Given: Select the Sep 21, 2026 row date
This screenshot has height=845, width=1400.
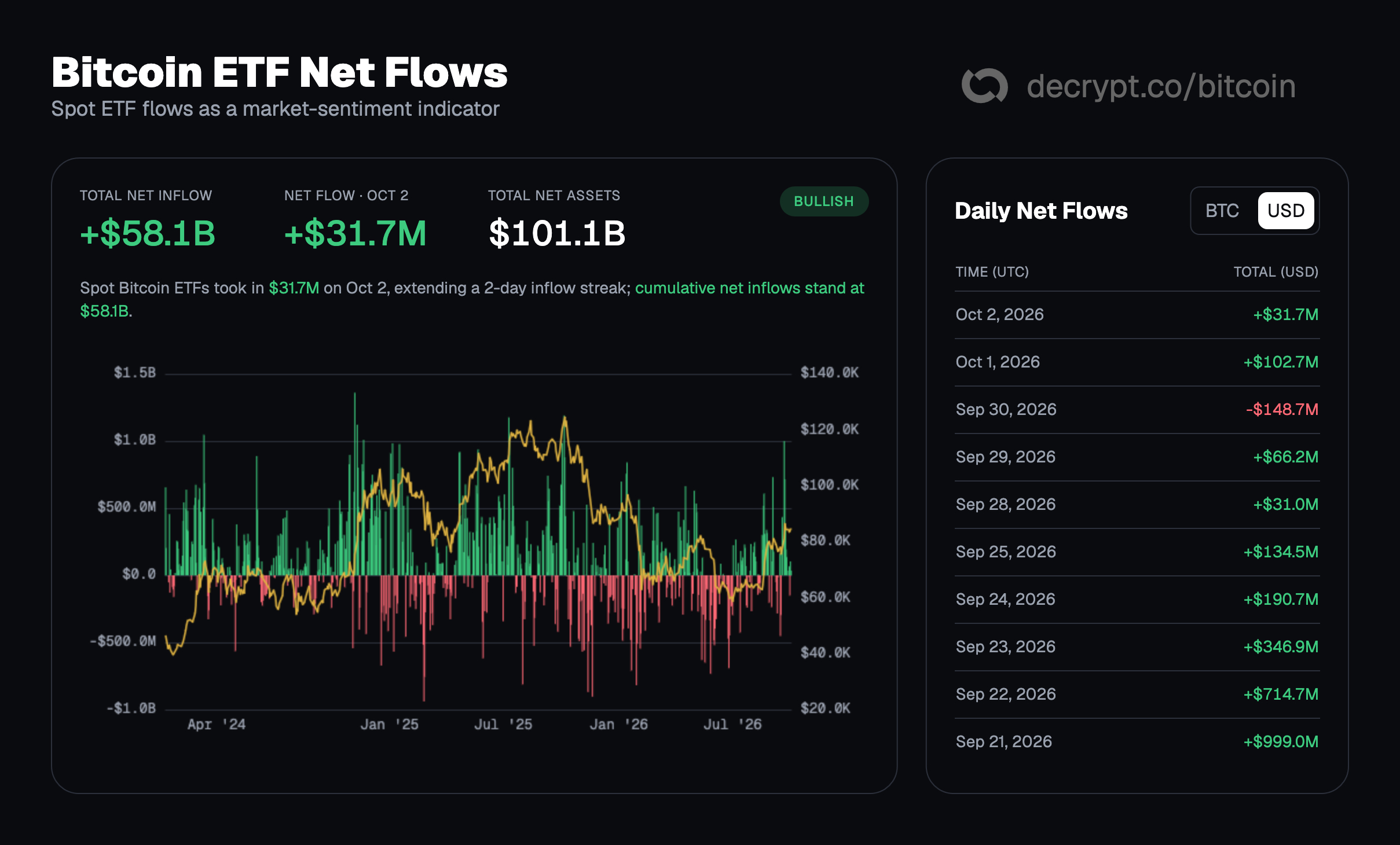Looking at the screenshot, I should [x=1004, y=741].
